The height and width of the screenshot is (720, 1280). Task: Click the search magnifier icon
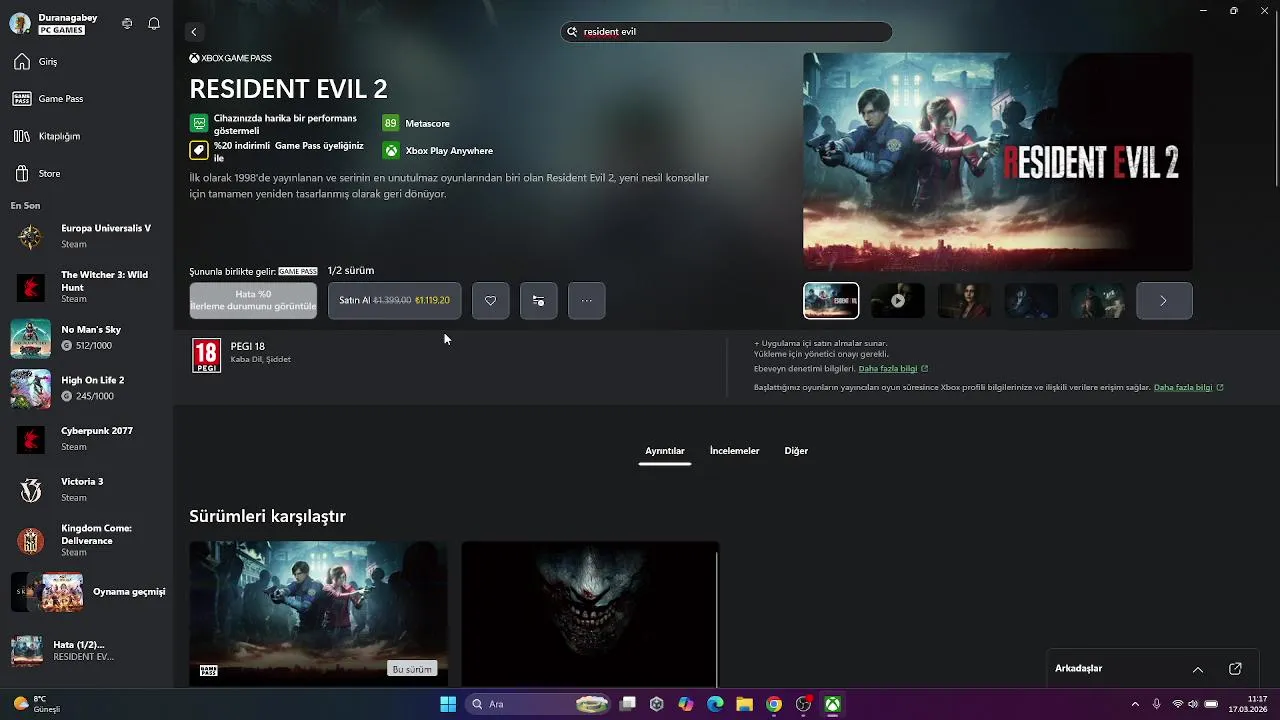point(573,32)
